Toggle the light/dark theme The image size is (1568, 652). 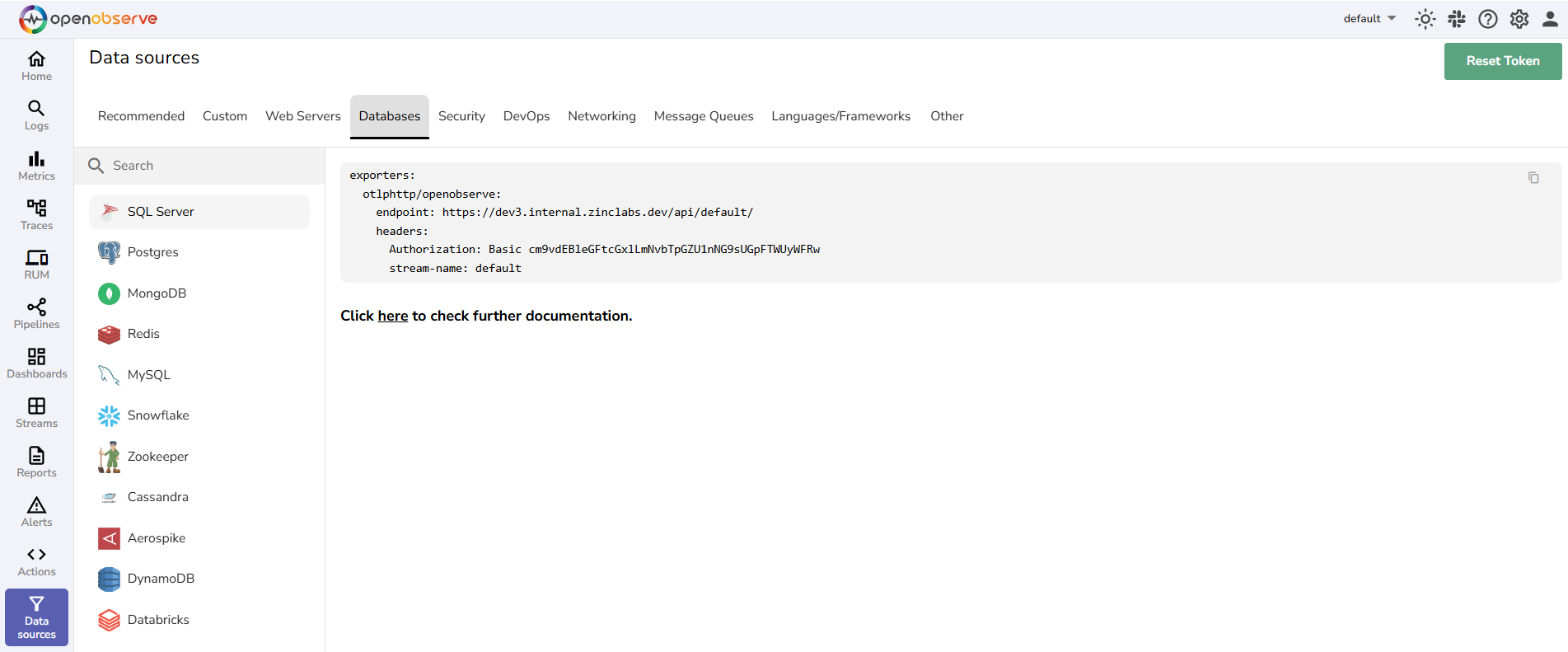coord(1425,19)
